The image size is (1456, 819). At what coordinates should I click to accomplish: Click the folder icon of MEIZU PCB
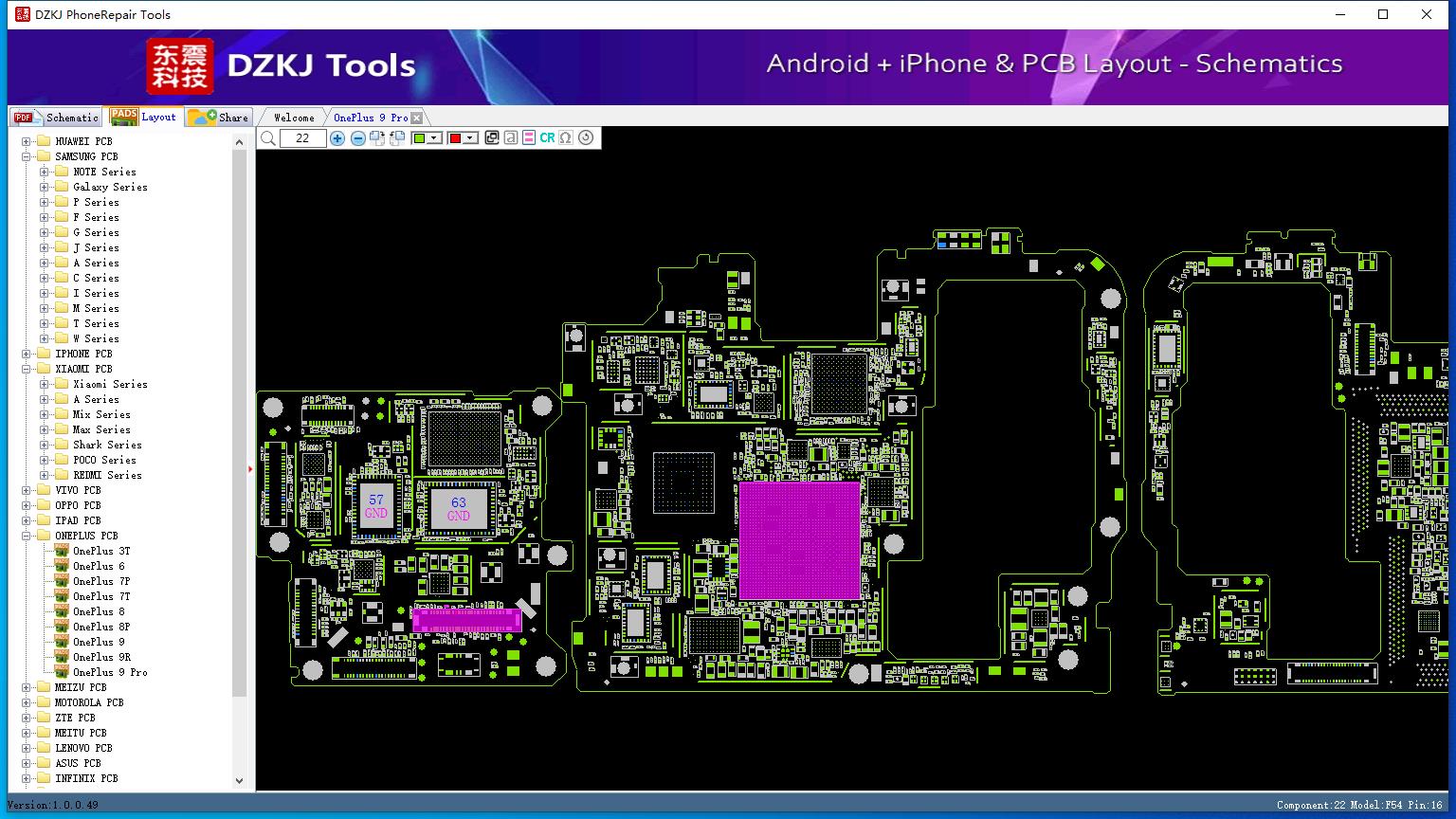tap(43, 687)
